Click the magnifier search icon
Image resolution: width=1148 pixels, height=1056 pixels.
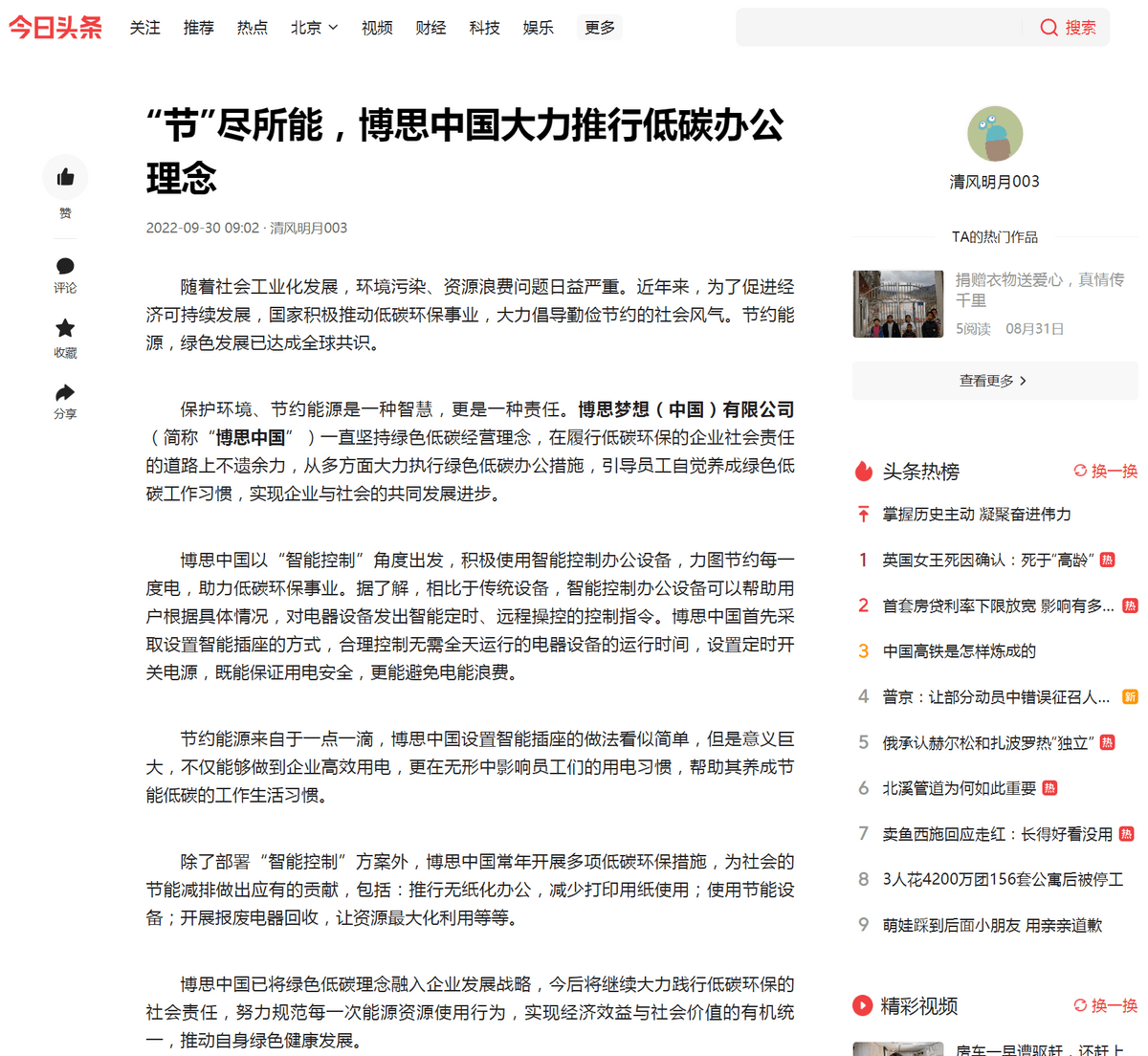point(1049,28)
